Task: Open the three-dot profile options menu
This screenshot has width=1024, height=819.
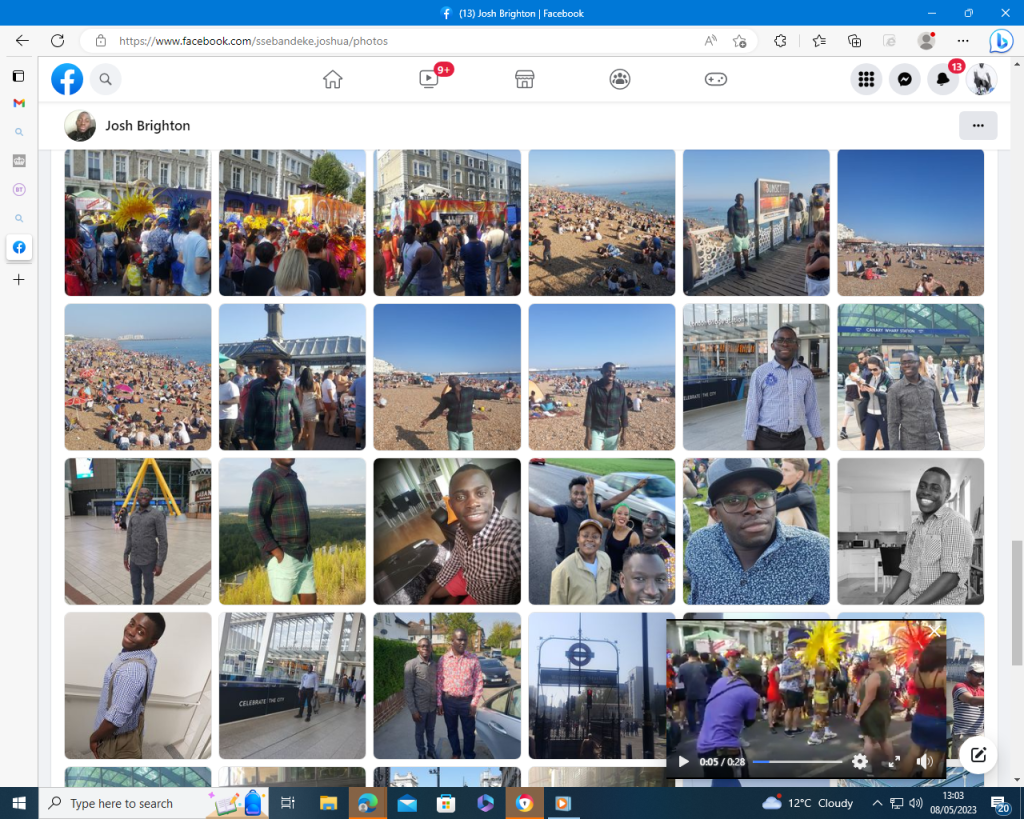Action: coord(977,125)
